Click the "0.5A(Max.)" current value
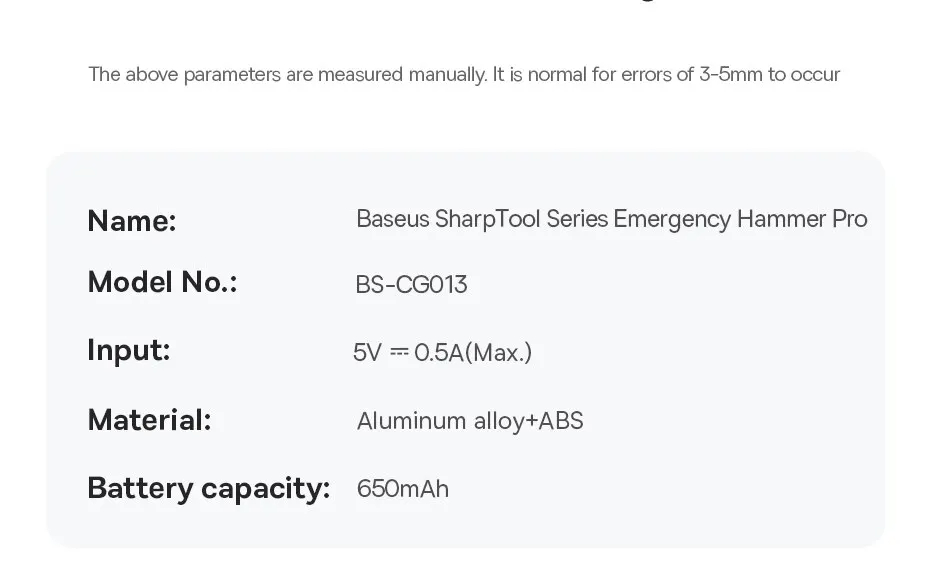The width and height of the screenshot is (930, 581). (x=473, y=352)
